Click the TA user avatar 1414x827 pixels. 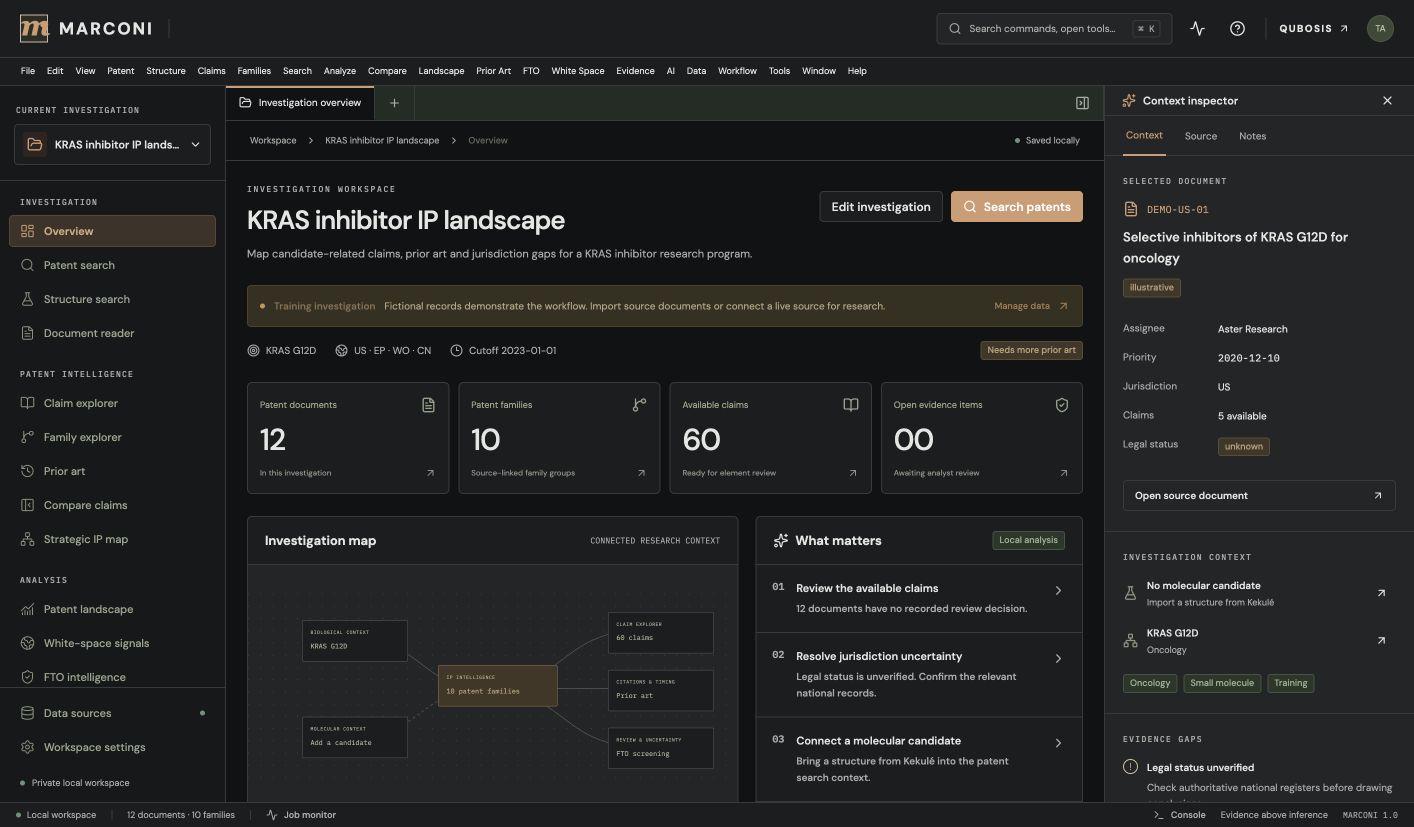coord(1380,29)
